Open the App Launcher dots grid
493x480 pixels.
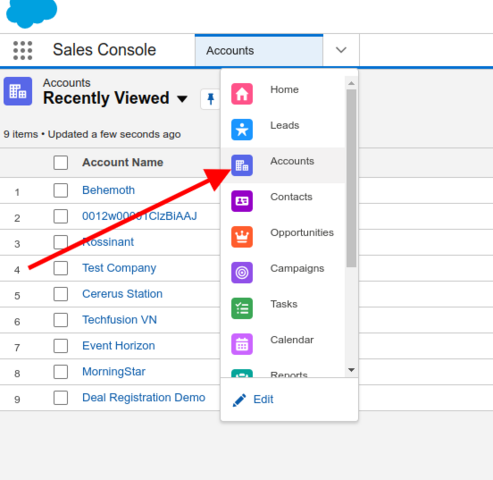23,51
